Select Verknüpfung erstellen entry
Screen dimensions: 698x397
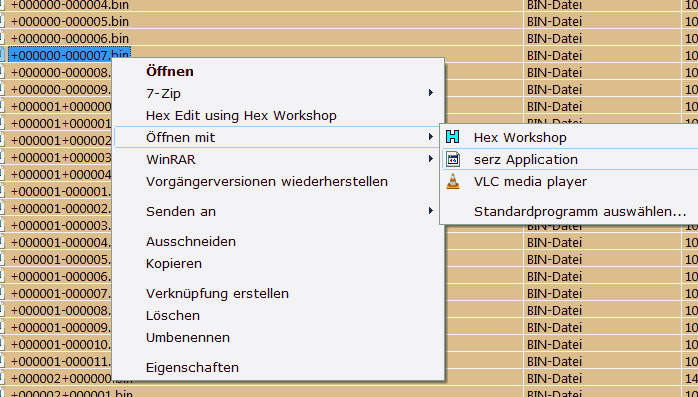click(217, 294)
